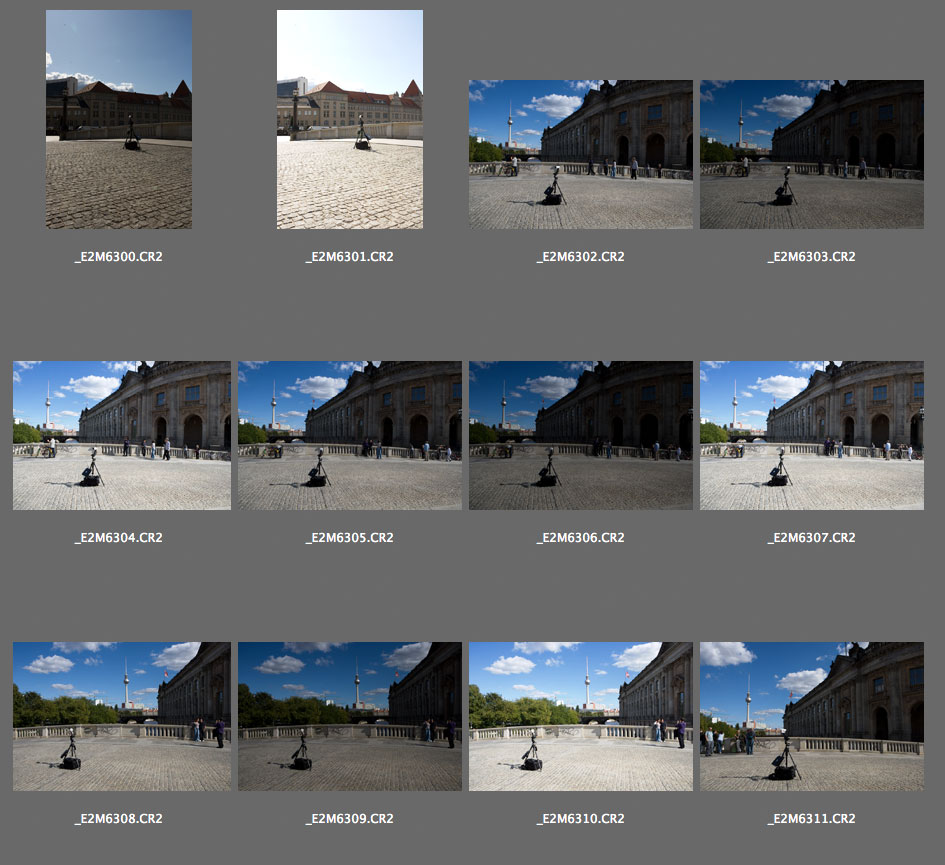Click the _E2M6311.CR2 filename text
This screenshot has height=865, width=945.
click(811, 819)
